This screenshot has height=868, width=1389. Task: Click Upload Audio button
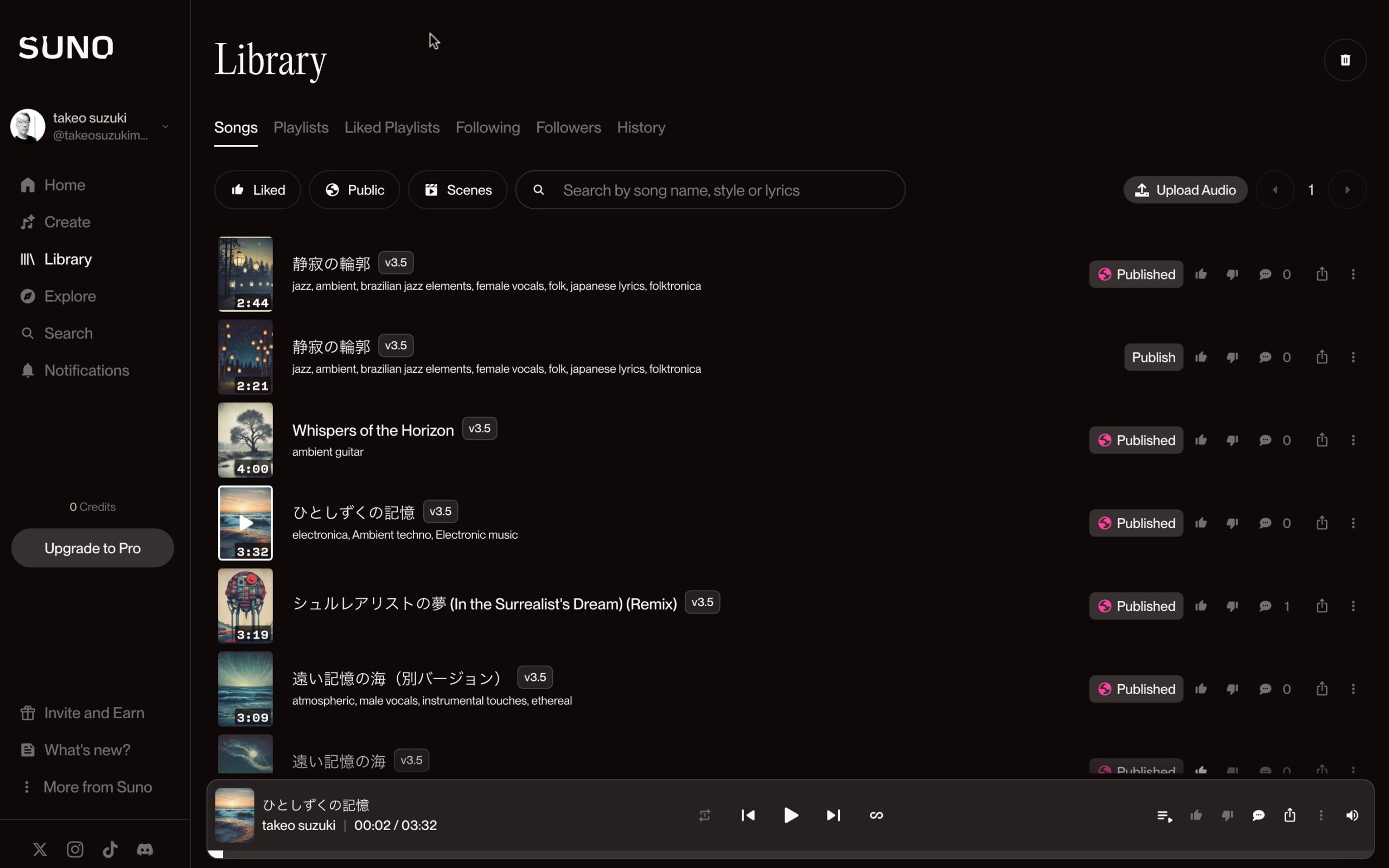1185,189
